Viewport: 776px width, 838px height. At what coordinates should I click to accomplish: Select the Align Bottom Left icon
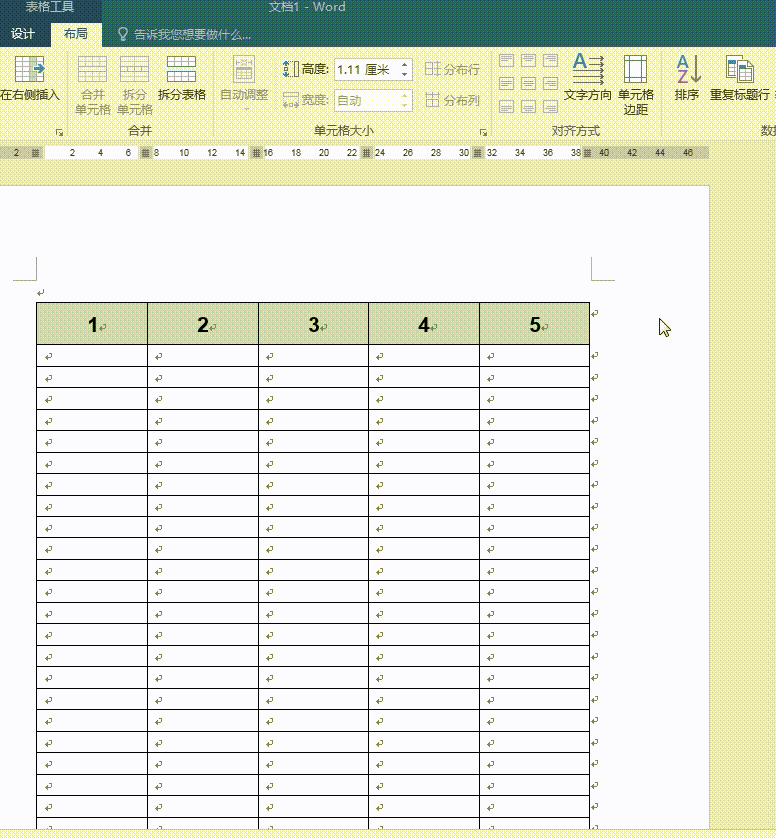[x=506, y=106]
